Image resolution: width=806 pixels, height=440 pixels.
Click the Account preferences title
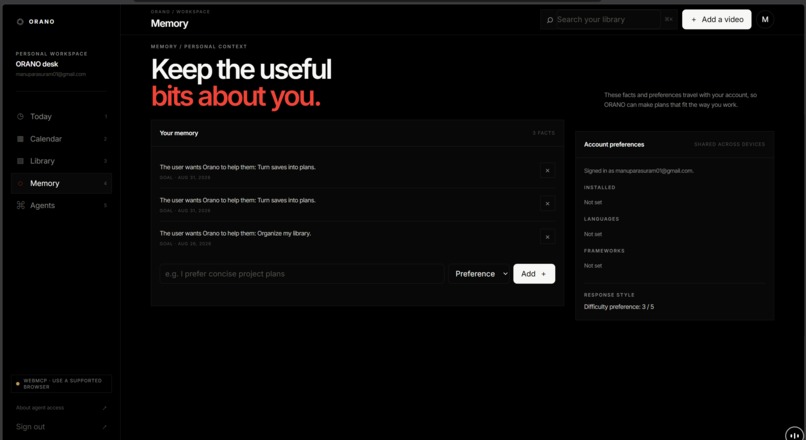coord(614,144)
